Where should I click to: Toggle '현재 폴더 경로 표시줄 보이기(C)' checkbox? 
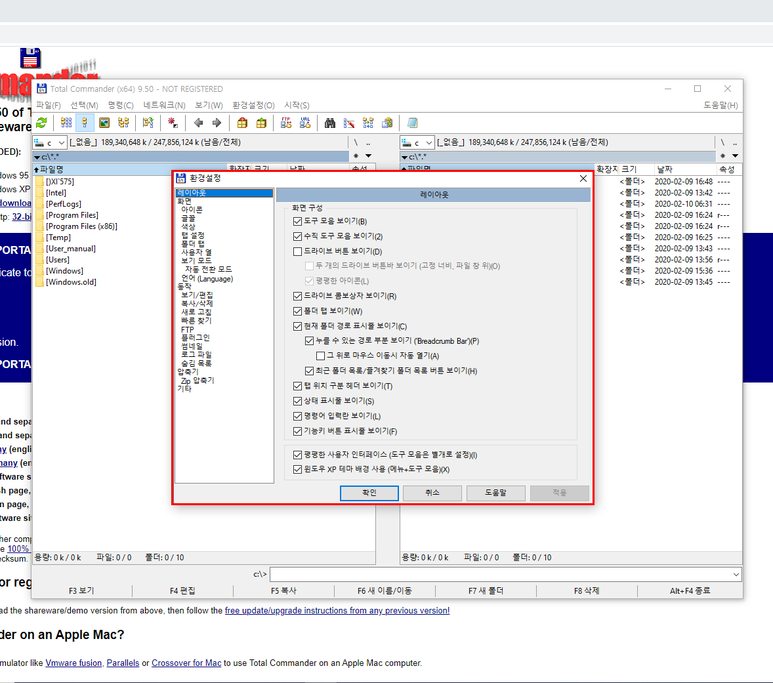pos(297,326)
